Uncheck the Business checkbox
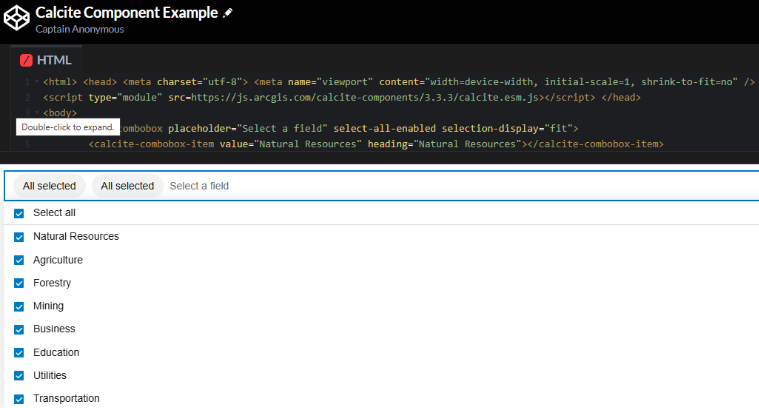 pos(19,330)
